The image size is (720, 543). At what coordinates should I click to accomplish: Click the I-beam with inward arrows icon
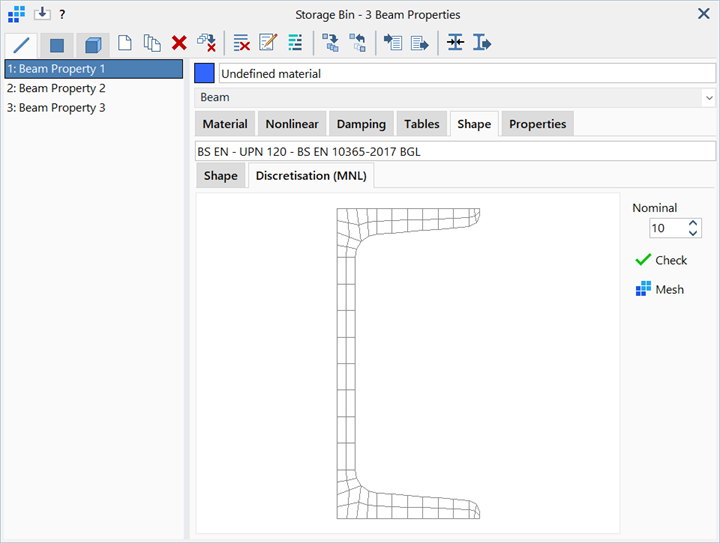456,42
